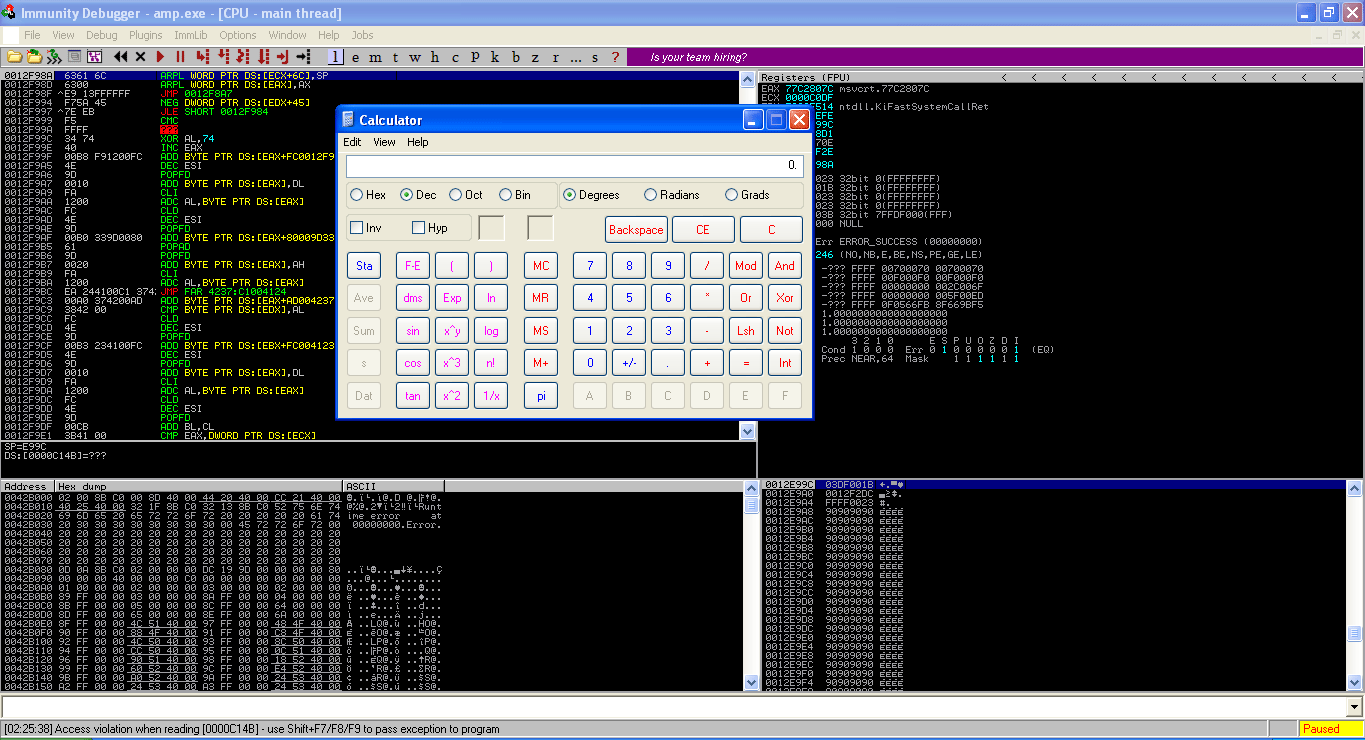
Task: Show Windows via w toolbar button
Action: click(x=414, y=57)
